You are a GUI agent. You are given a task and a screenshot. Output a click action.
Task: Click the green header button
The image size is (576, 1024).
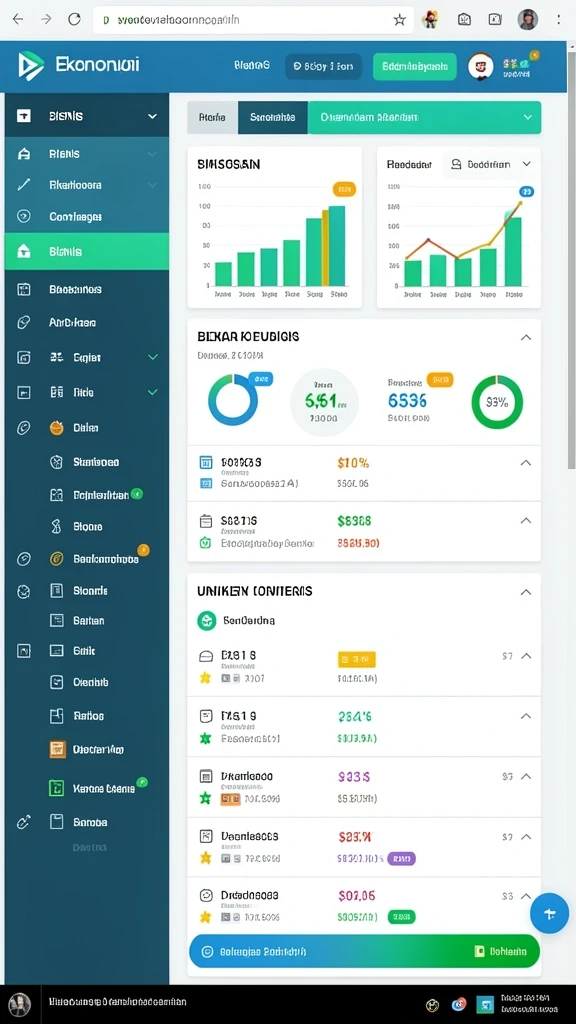click(x=414, y=66)
